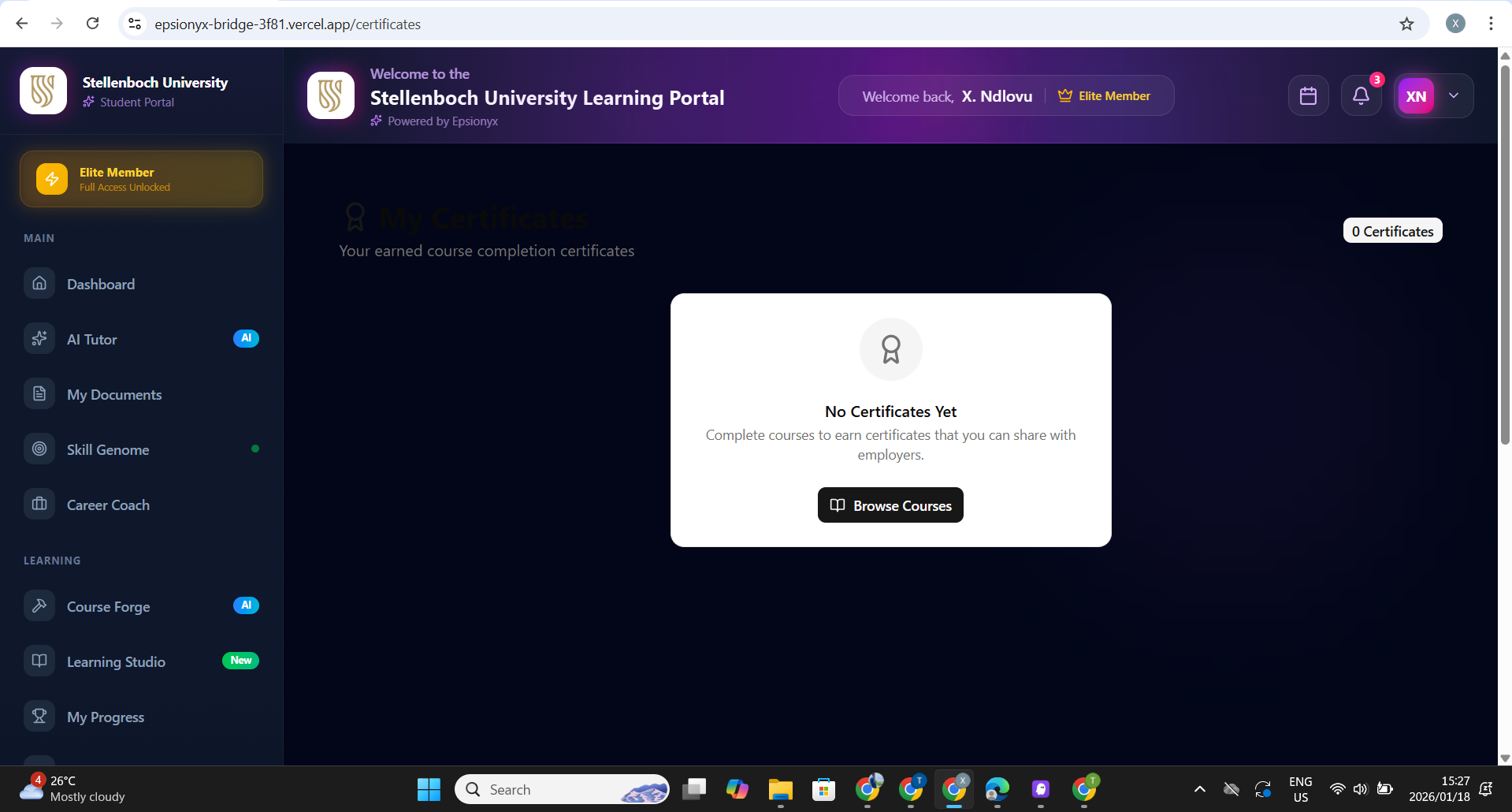Image resolution: width=1512 pixels, height=812 pixels.
Task: Click the Skill Genome target icon
Action: tap(39, 449)
